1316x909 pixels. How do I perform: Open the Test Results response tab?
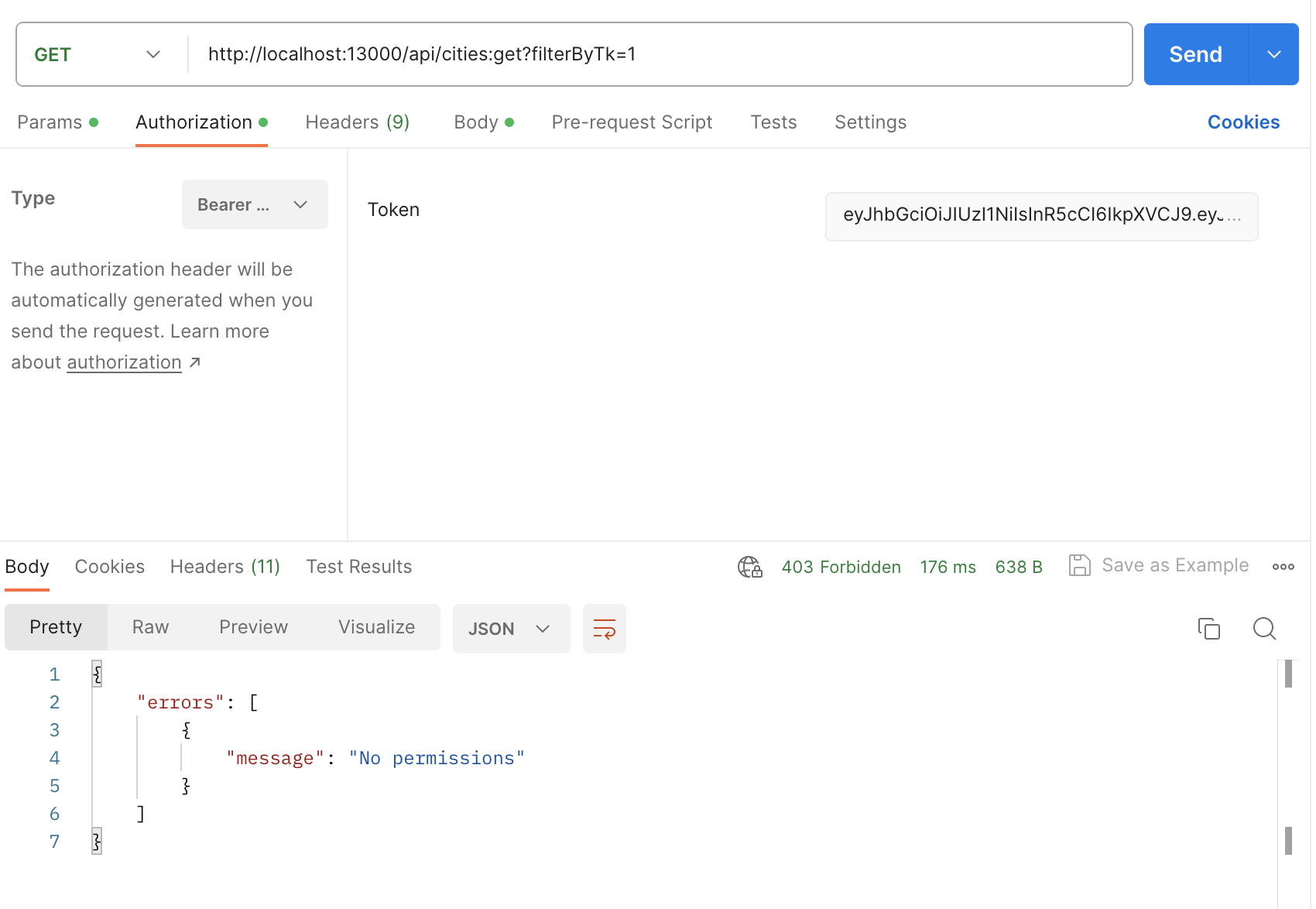click(358, 566)
